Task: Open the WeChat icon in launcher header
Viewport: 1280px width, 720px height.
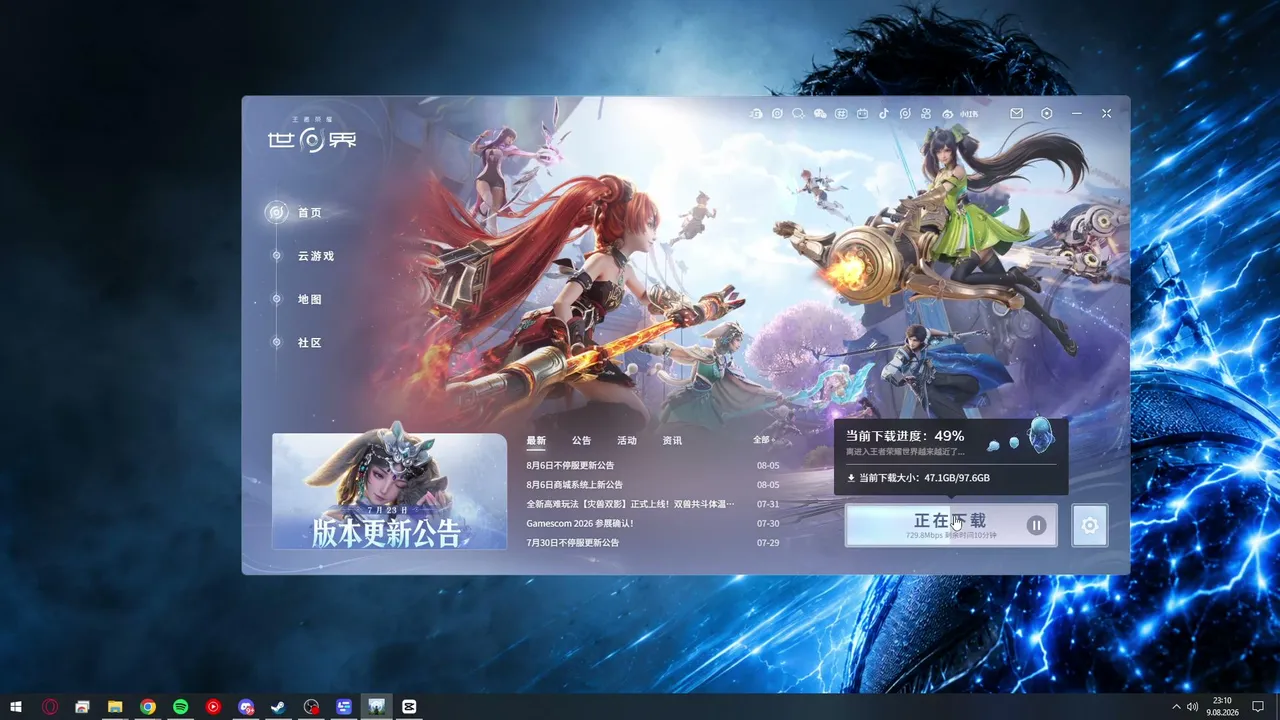Action: point(820,114)
